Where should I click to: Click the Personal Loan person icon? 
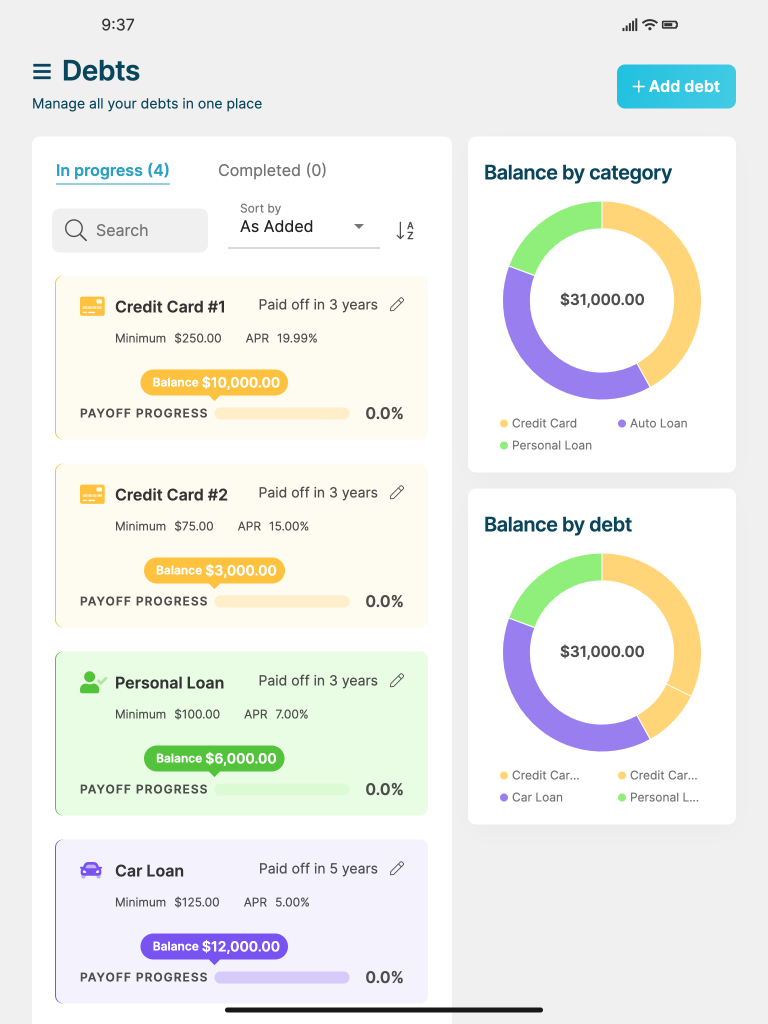click(x=93, y=682)
